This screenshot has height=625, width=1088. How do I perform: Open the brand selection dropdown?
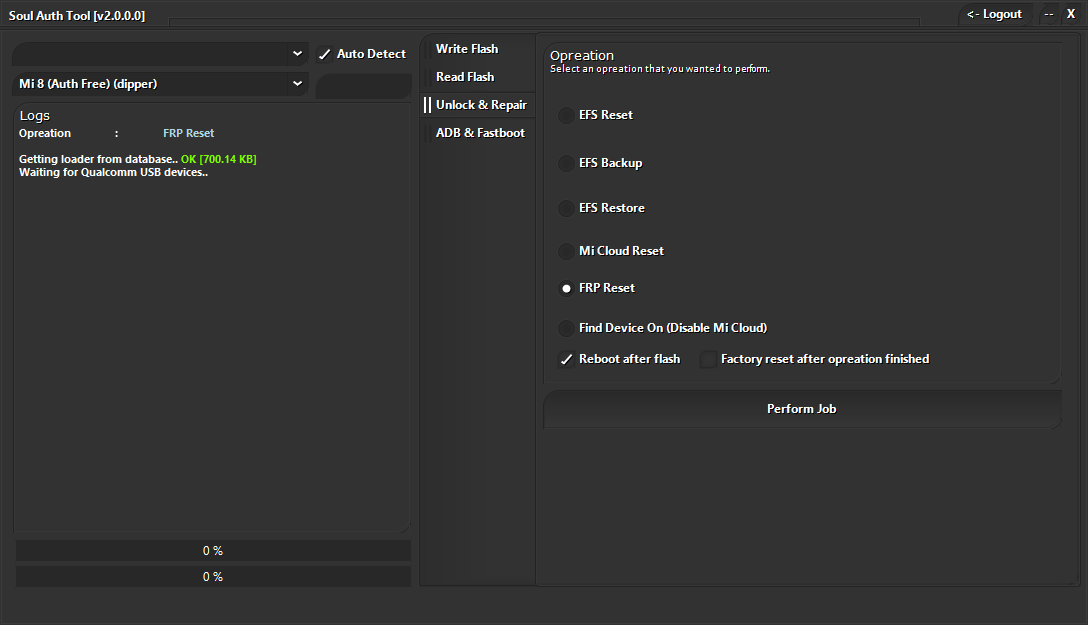coord(160,53)
